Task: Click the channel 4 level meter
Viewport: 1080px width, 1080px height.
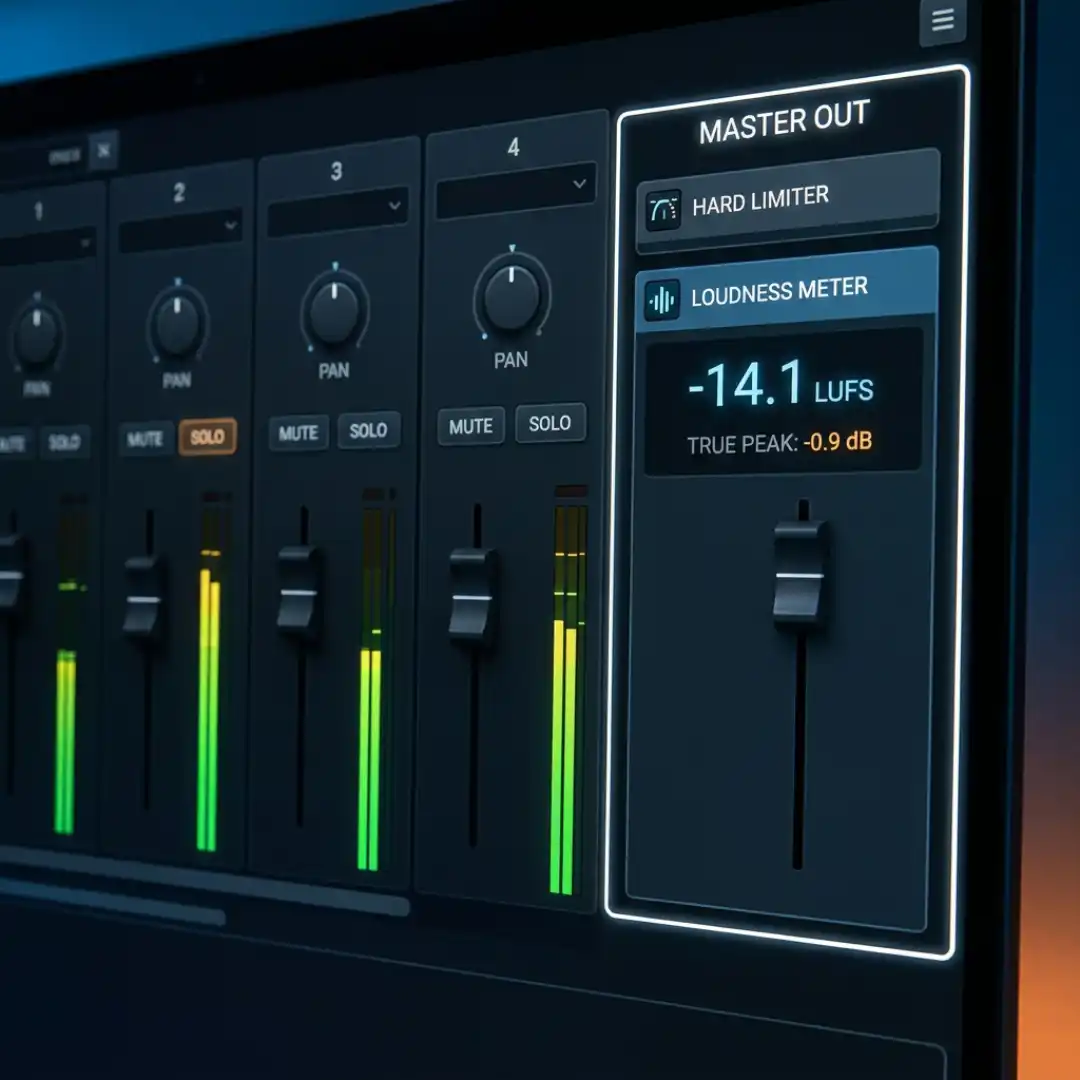Action: pyautogui.click(x=569, y=691)
